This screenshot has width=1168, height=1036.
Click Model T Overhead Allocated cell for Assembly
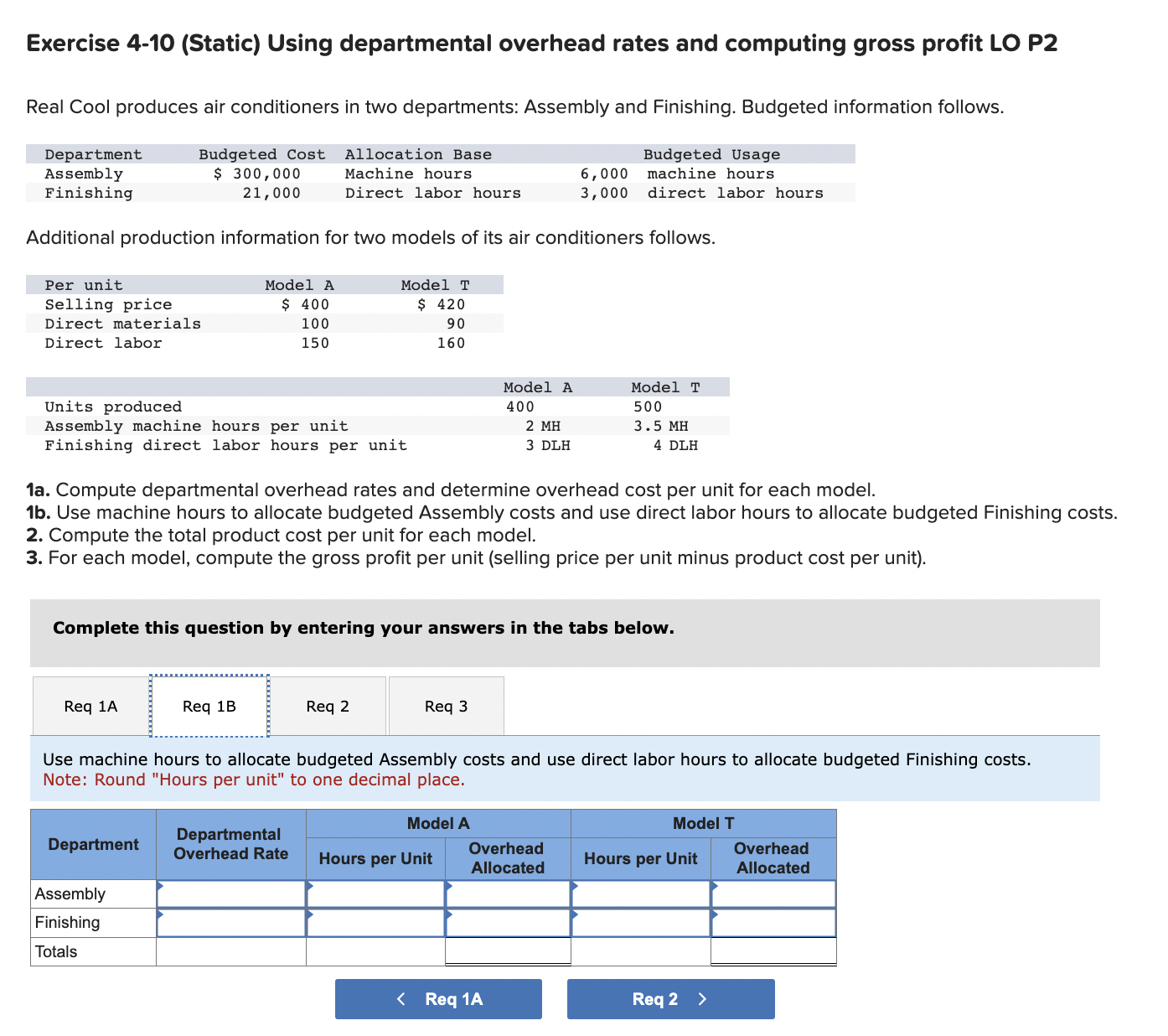point(773,894)
